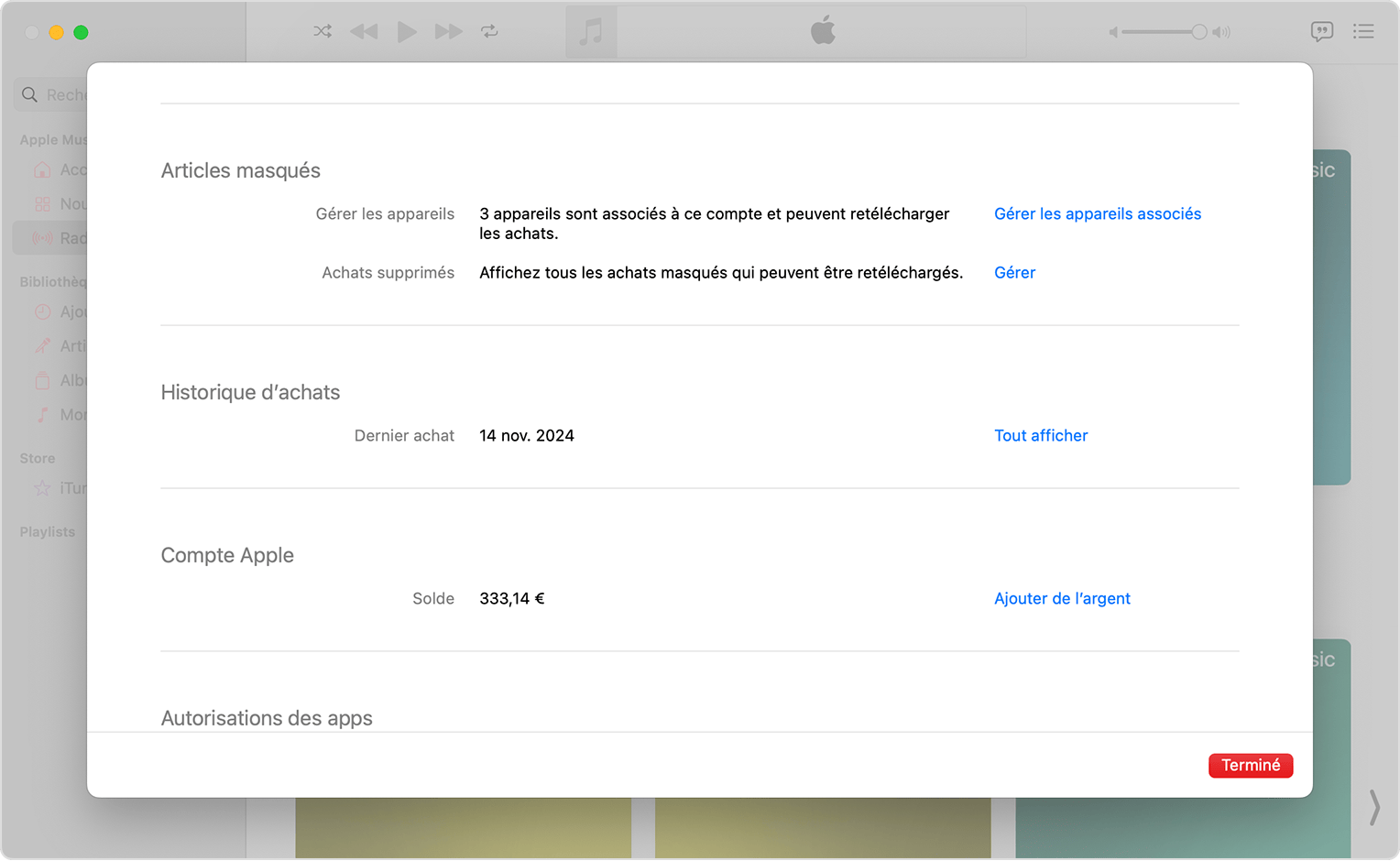Expand the Playlists section

coord(48,531)
